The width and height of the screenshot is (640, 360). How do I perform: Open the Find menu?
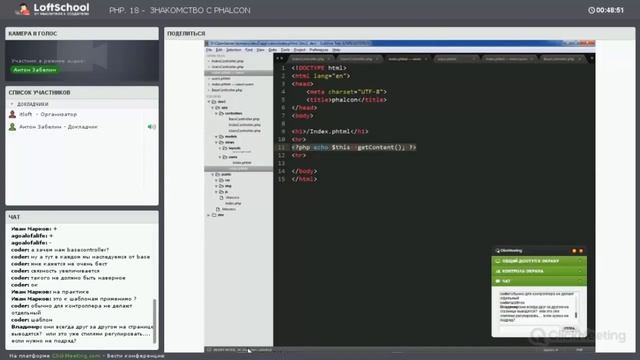point(249,50)
